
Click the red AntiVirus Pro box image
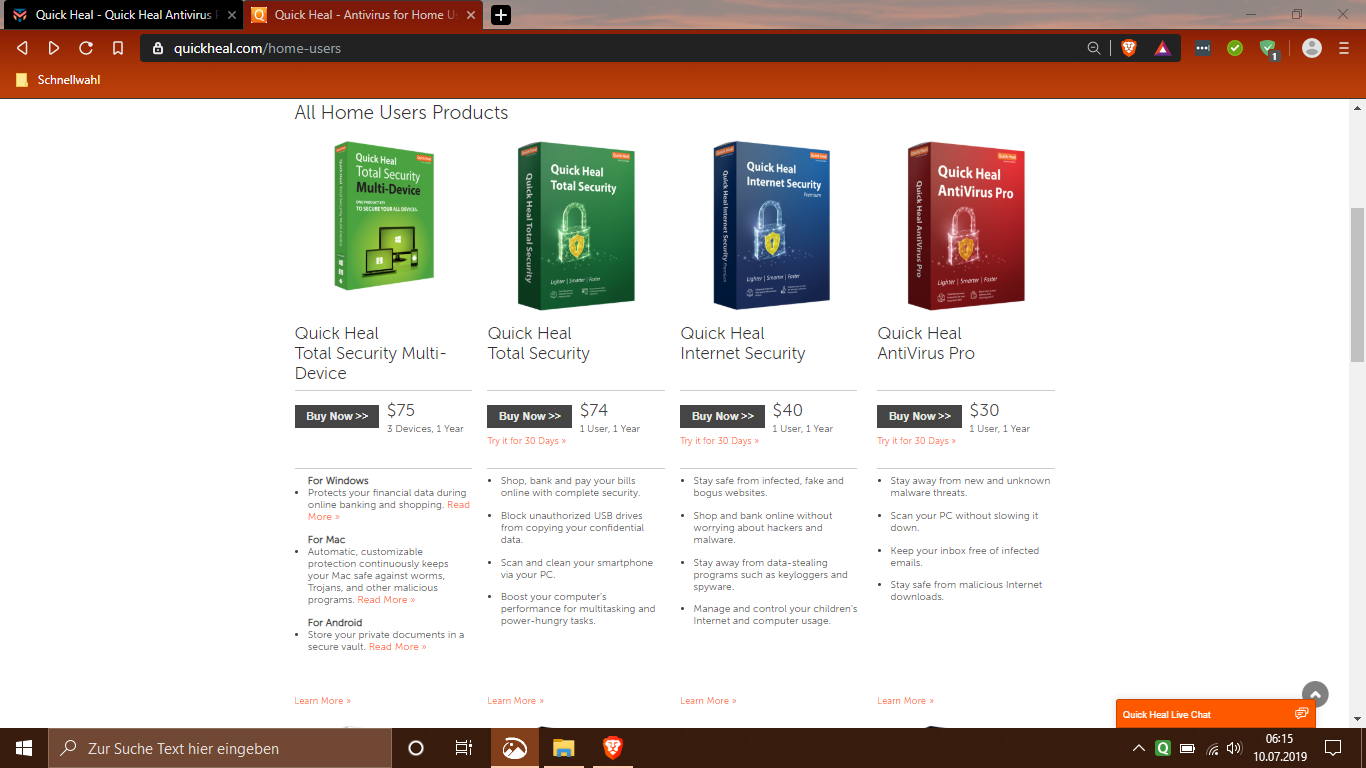point(966,226)
